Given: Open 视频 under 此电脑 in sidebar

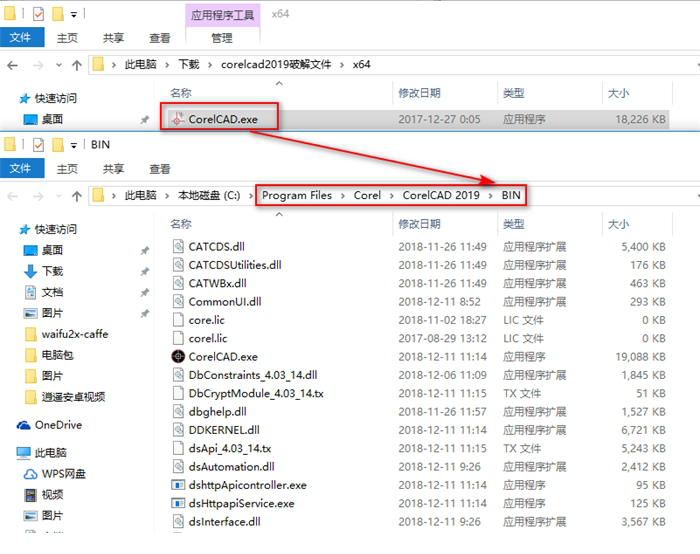Looking at the screenshot, I should 43,495.
